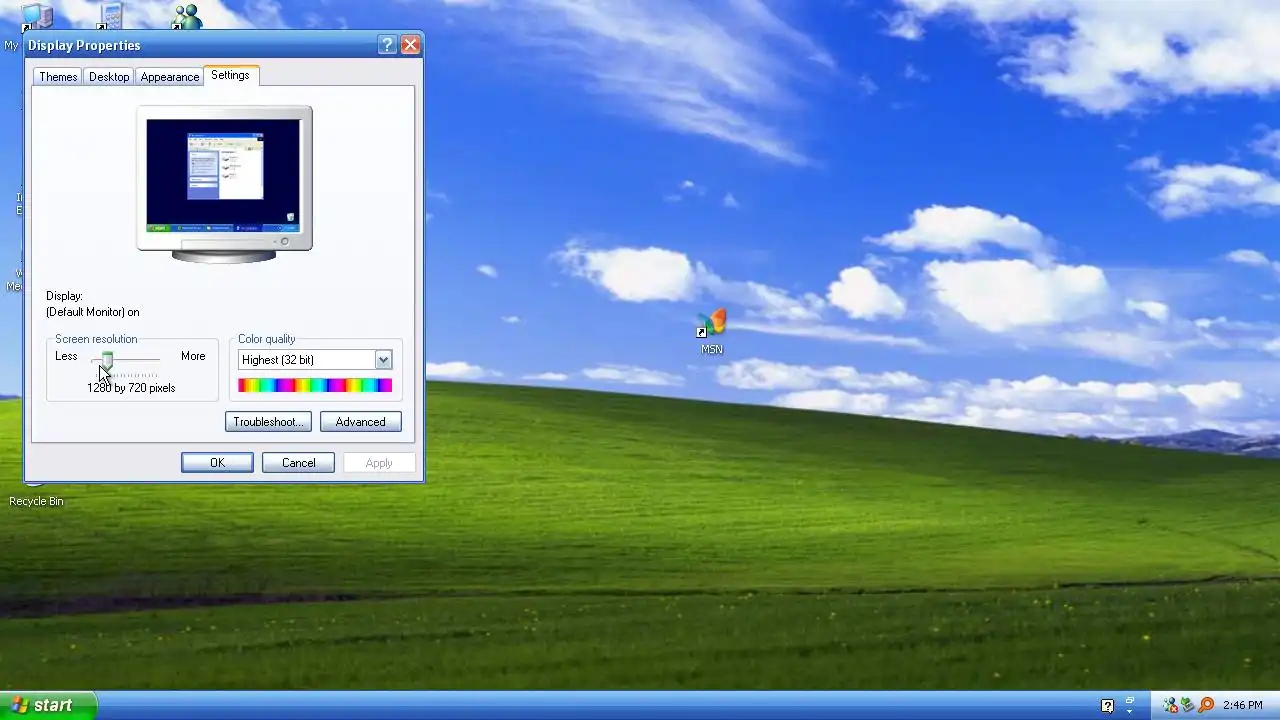1280x720 pixels.
Task: Open the Advanced display settings
Action: pos(360,422)
